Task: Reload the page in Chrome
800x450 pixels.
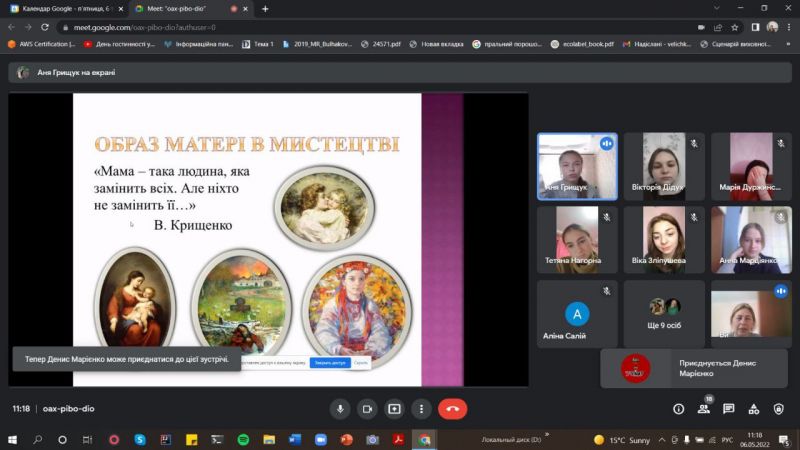Action: [x=45, y=27]
